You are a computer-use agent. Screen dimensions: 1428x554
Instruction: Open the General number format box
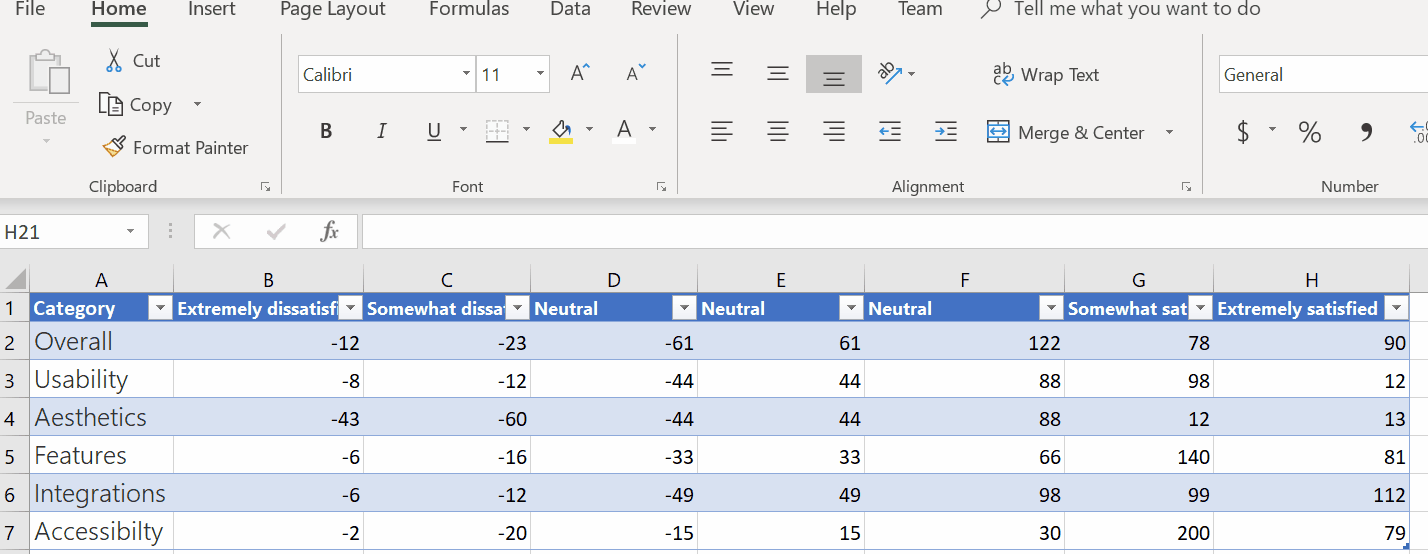[1323, 75]
